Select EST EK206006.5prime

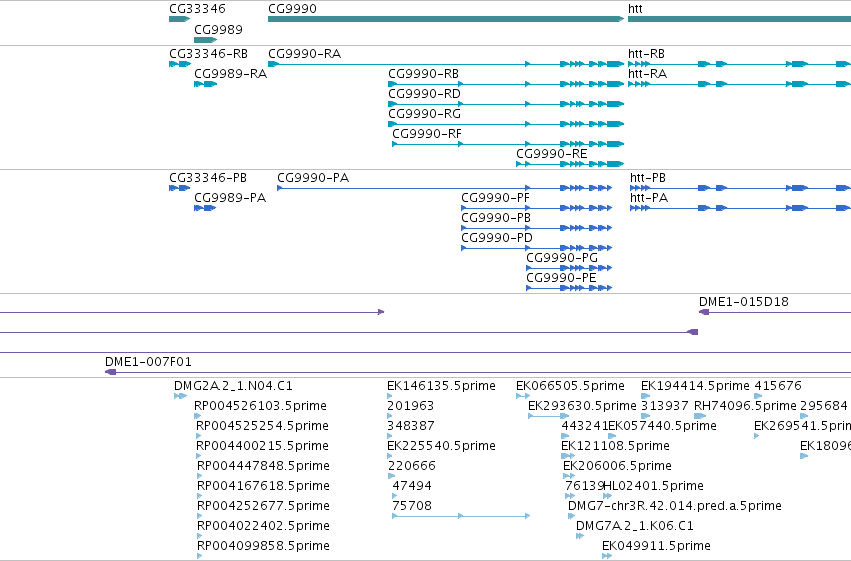point(617,467)
